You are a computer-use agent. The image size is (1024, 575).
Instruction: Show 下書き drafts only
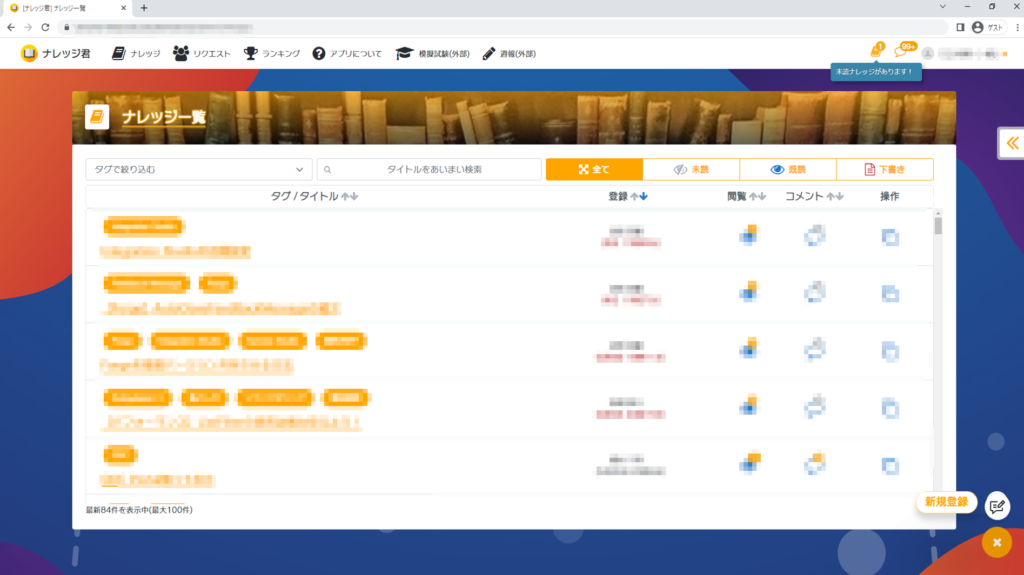click(884, 170)
